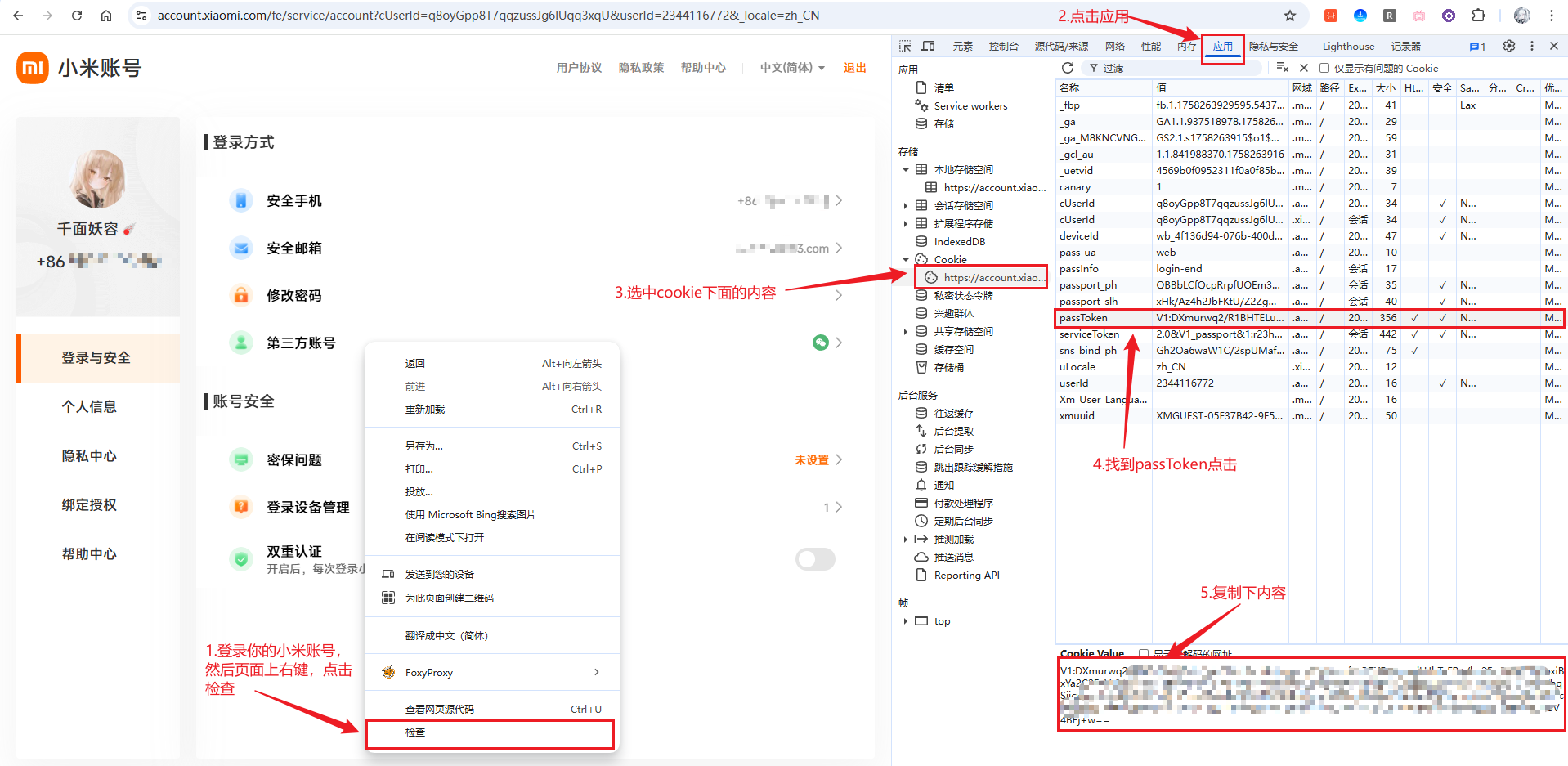Screen dimensions: 1568x766
Task: Click the browser home icon
Action: click(106, 16)
